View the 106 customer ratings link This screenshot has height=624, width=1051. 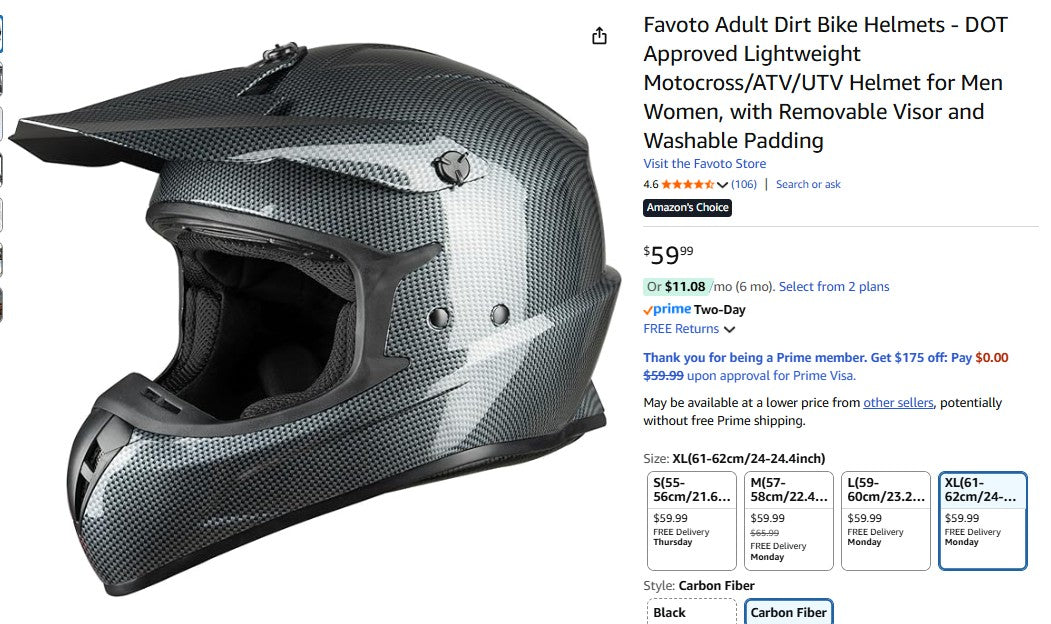(x=746, y=184)
